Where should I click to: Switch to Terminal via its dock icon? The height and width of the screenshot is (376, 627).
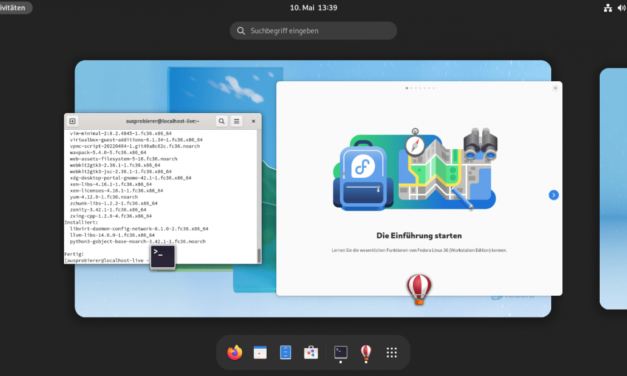(x=341, y=352)
